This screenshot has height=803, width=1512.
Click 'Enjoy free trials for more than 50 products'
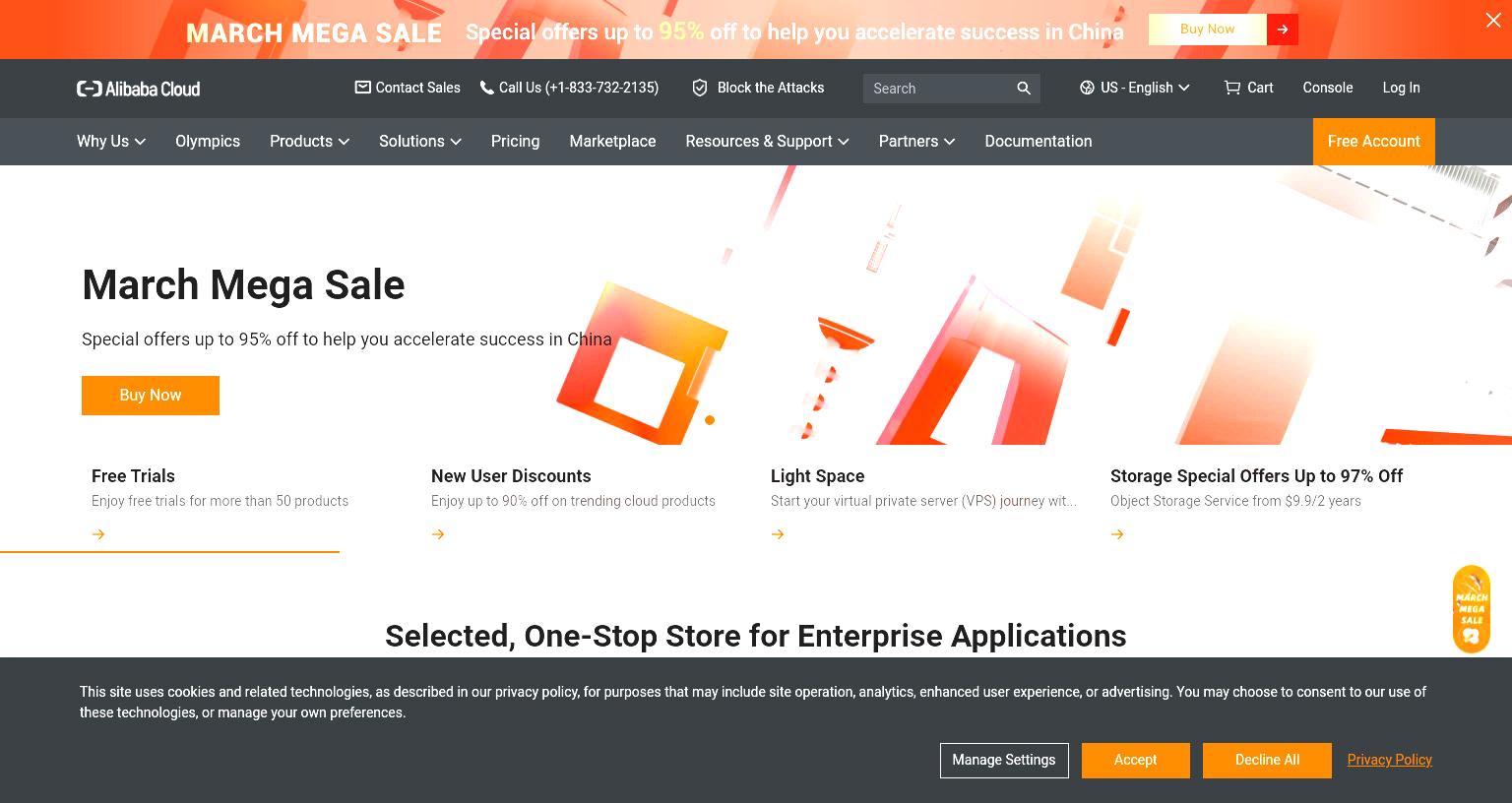click(x=220, y=501)
